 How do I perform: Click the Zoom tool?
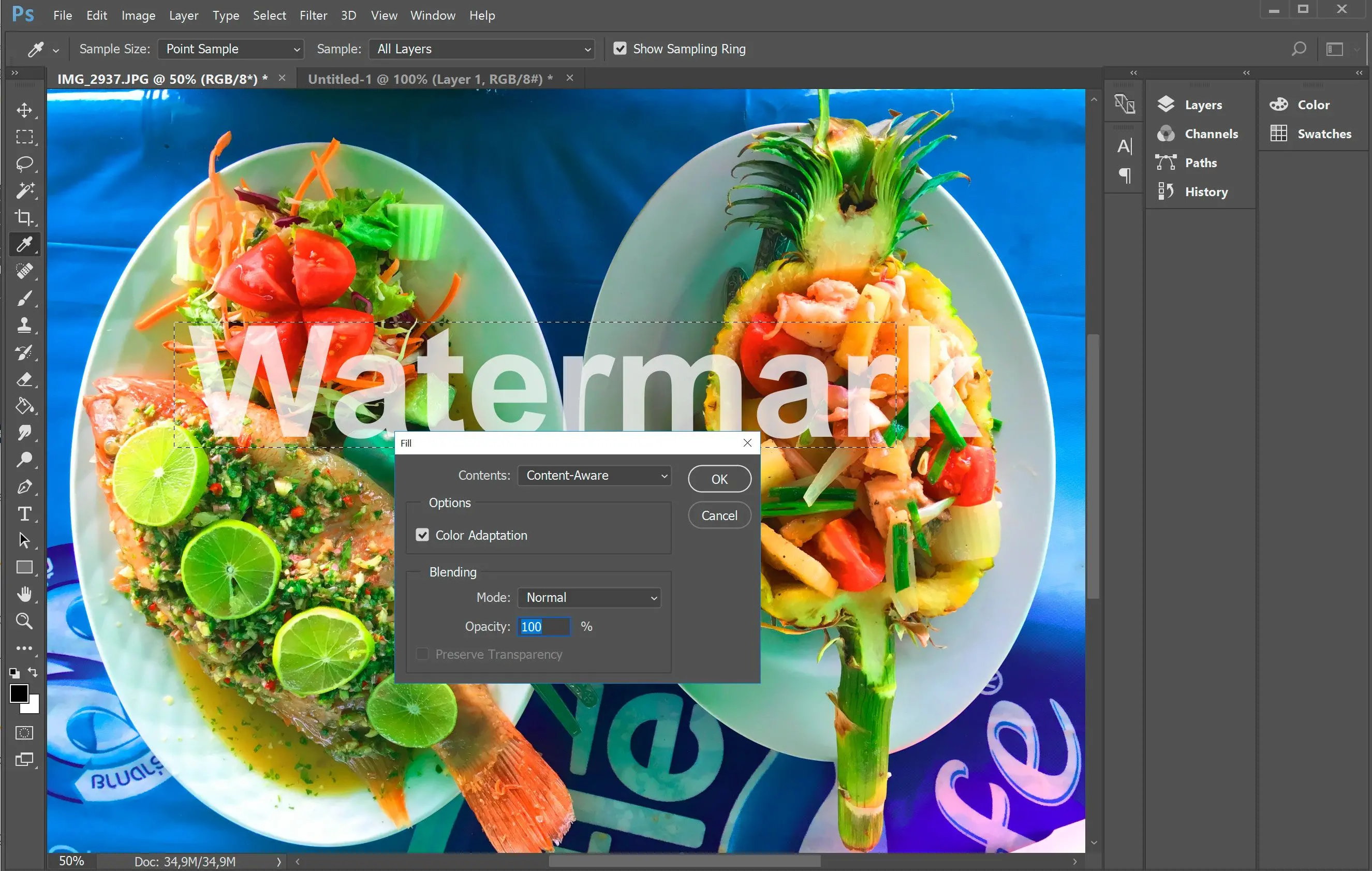tap(24, 619)
